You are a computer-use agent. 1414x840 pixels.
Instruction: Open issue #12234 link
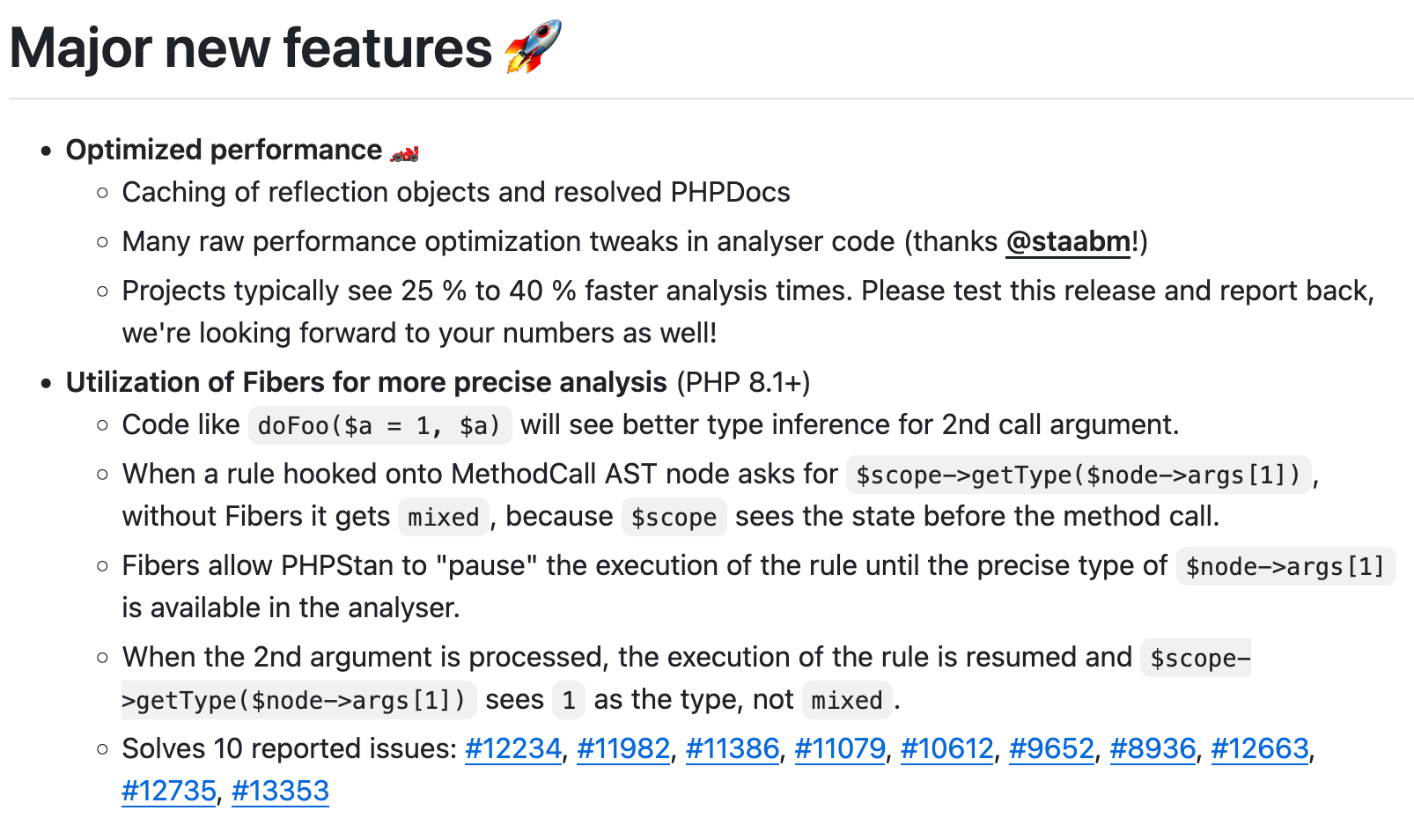pos(513,748)
